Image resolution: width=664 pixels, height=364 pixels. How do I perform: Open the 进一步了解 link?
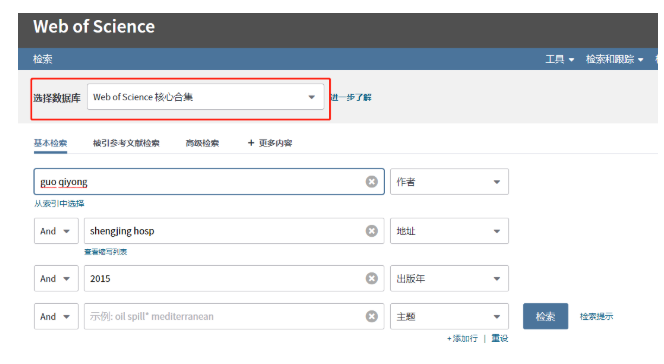351,97
